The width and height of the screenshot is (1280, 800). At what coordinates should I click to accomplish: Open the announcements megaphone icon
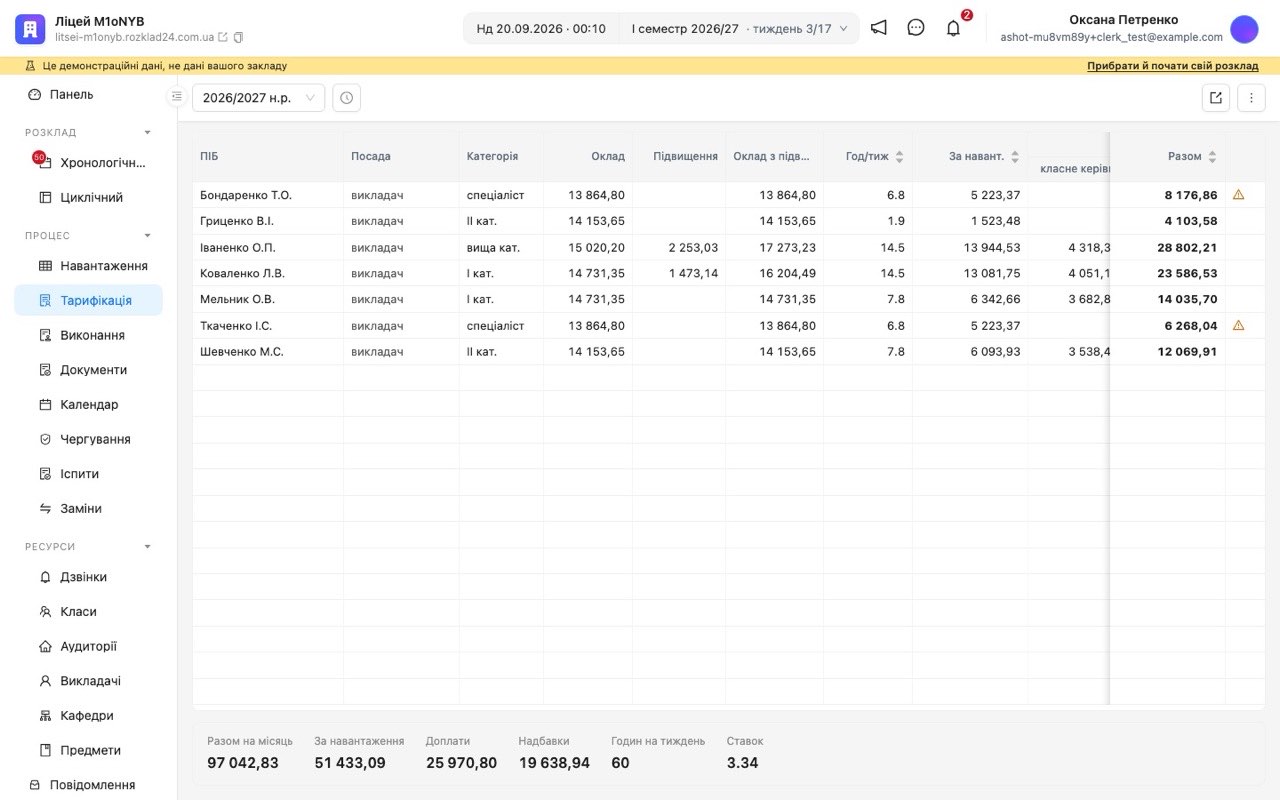click(x=878, y=28)
